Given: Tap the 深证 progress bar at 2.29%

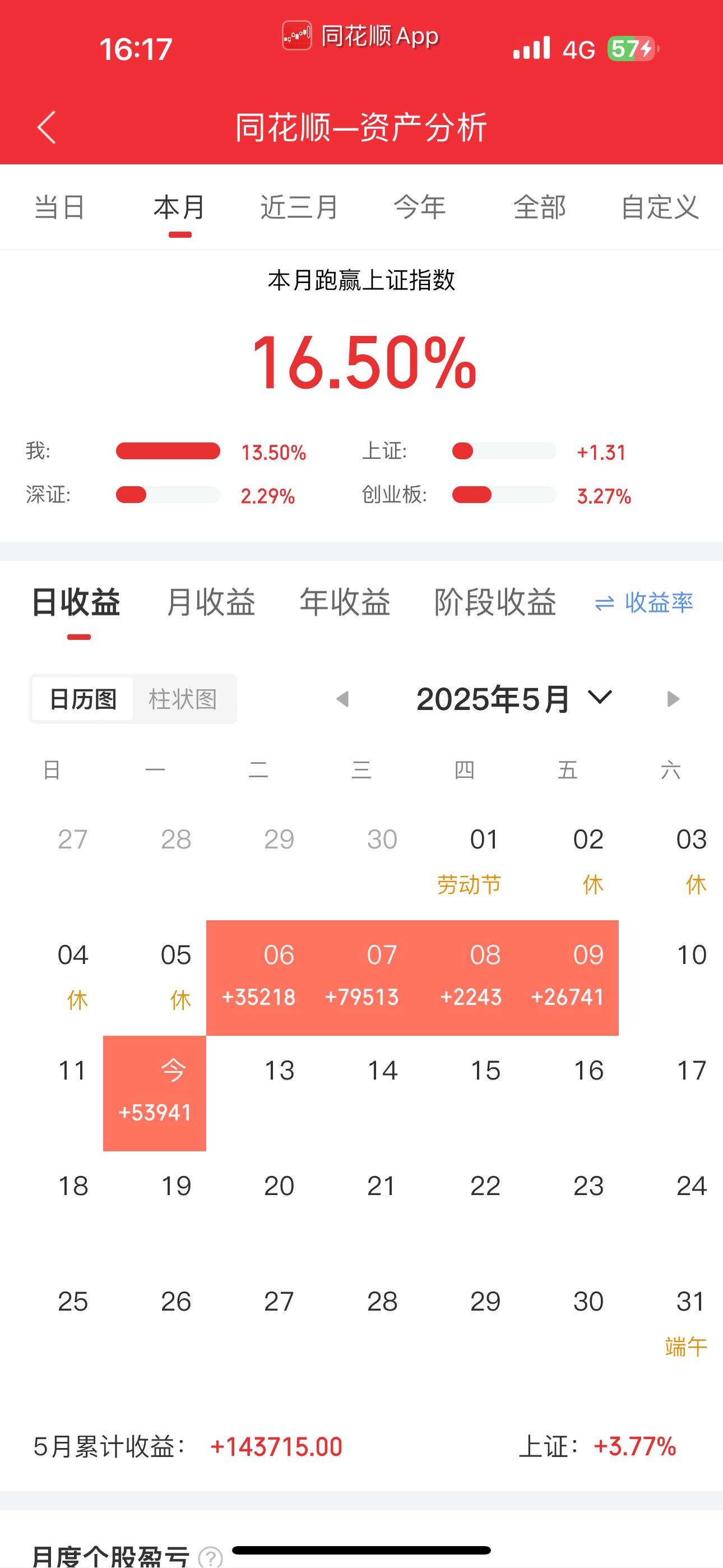Looking at the screenshot, I should click(x=168, y=494).
